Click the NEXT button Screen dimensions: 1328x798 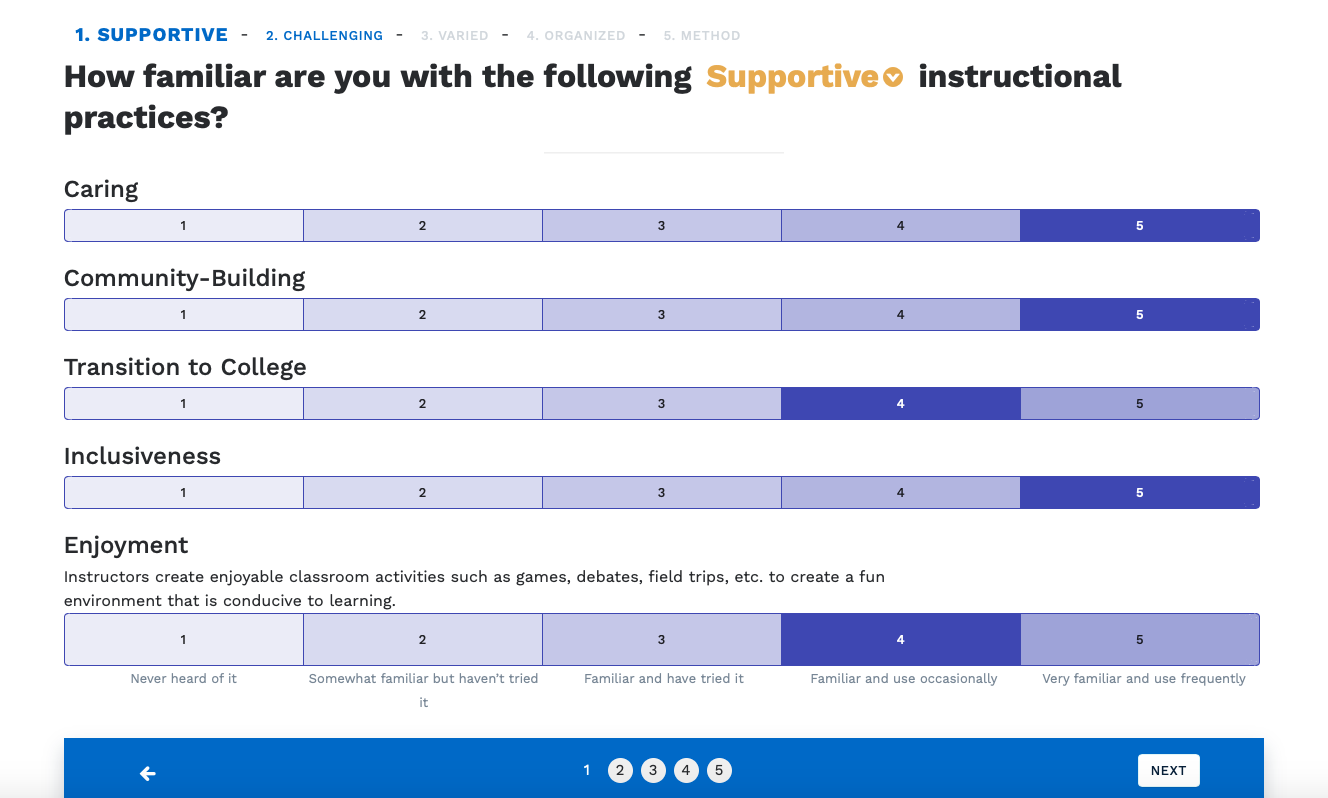pos(1168,770)
